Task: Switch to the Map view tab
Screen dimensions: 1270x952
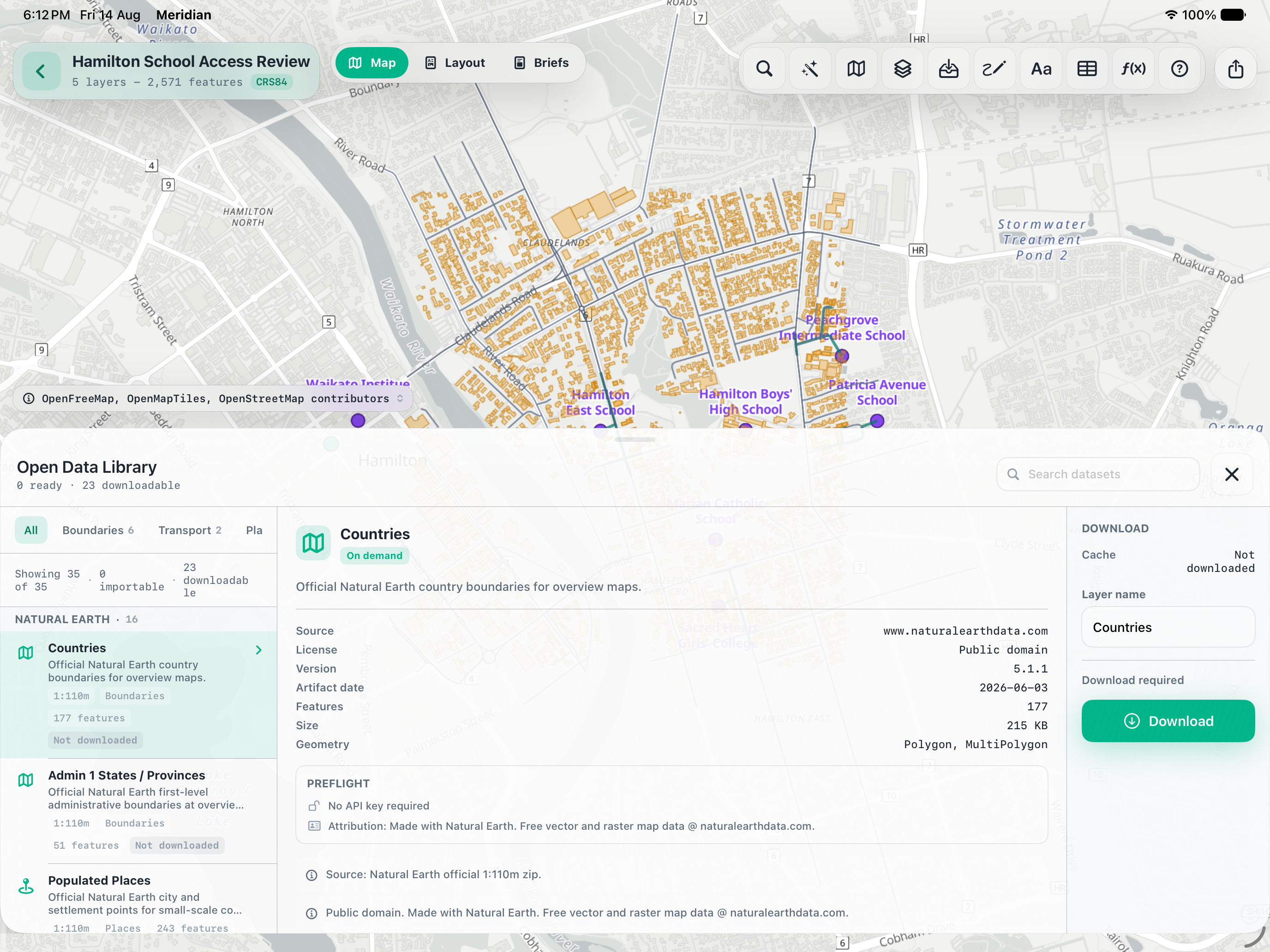Action: pos(372,63)
